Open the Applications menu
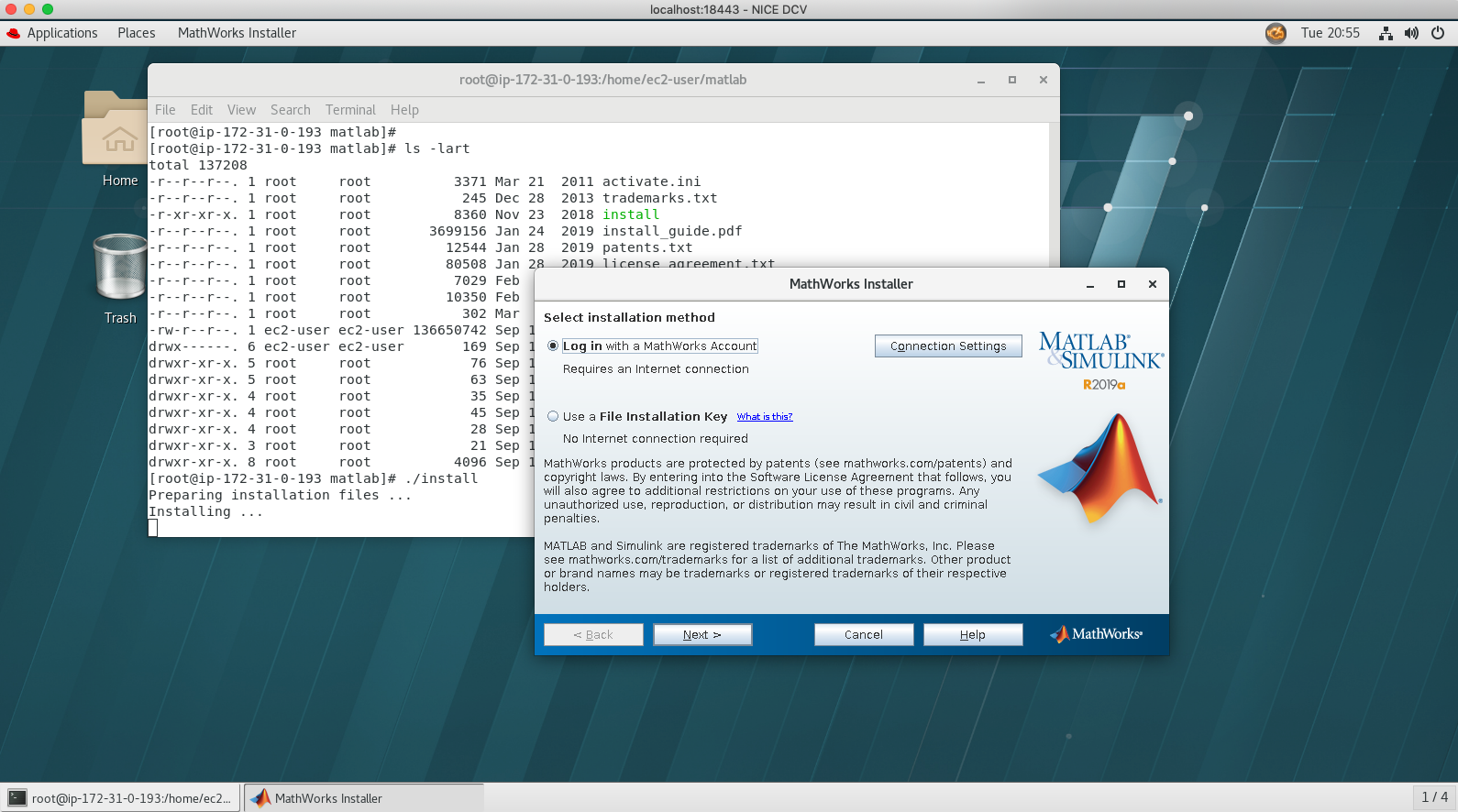Viewport: 1458px width, 812px height. coord(62,33)
